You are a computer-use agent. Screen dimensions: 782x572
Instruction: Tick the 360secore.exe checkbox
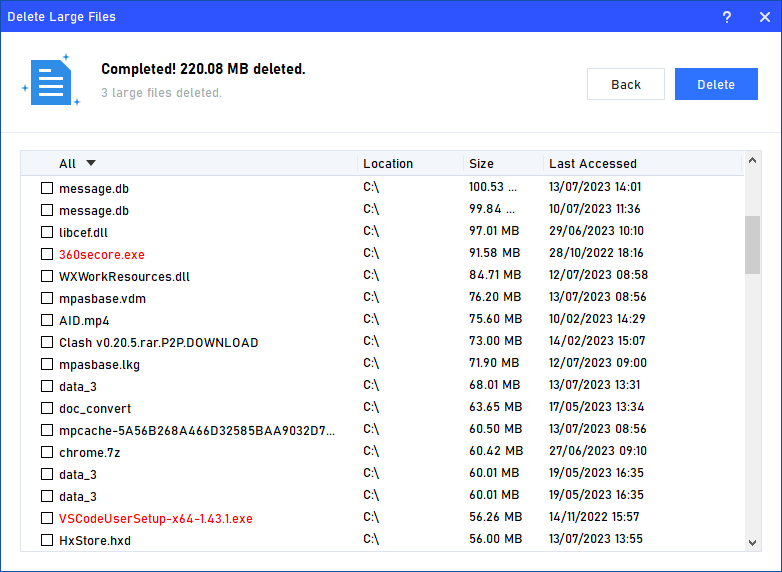tap(47, 254)
